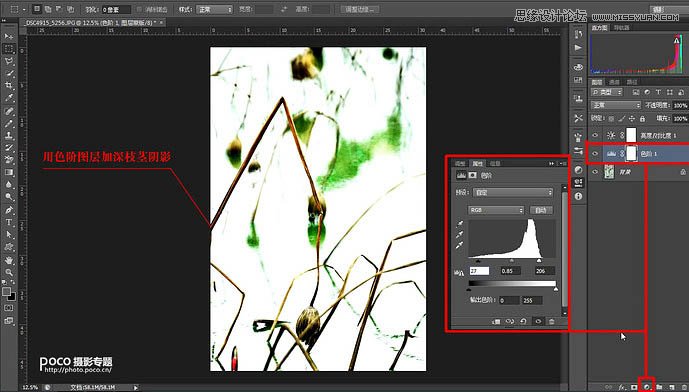Hide the Brightness/Contrast 1 layer

(x=595, y=135)
